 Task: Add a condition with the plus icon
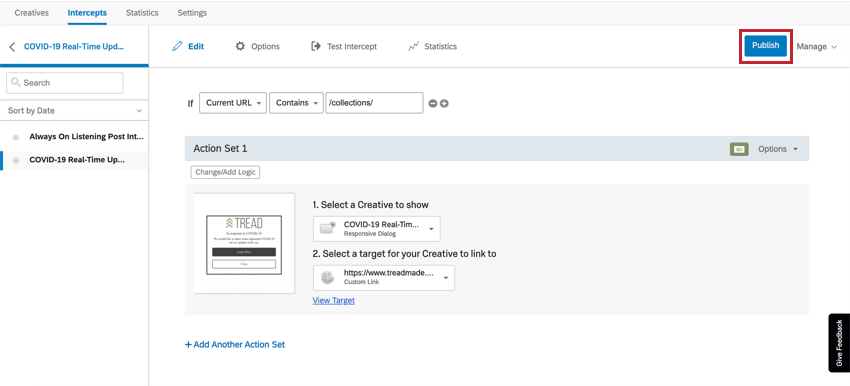(444, 103)
